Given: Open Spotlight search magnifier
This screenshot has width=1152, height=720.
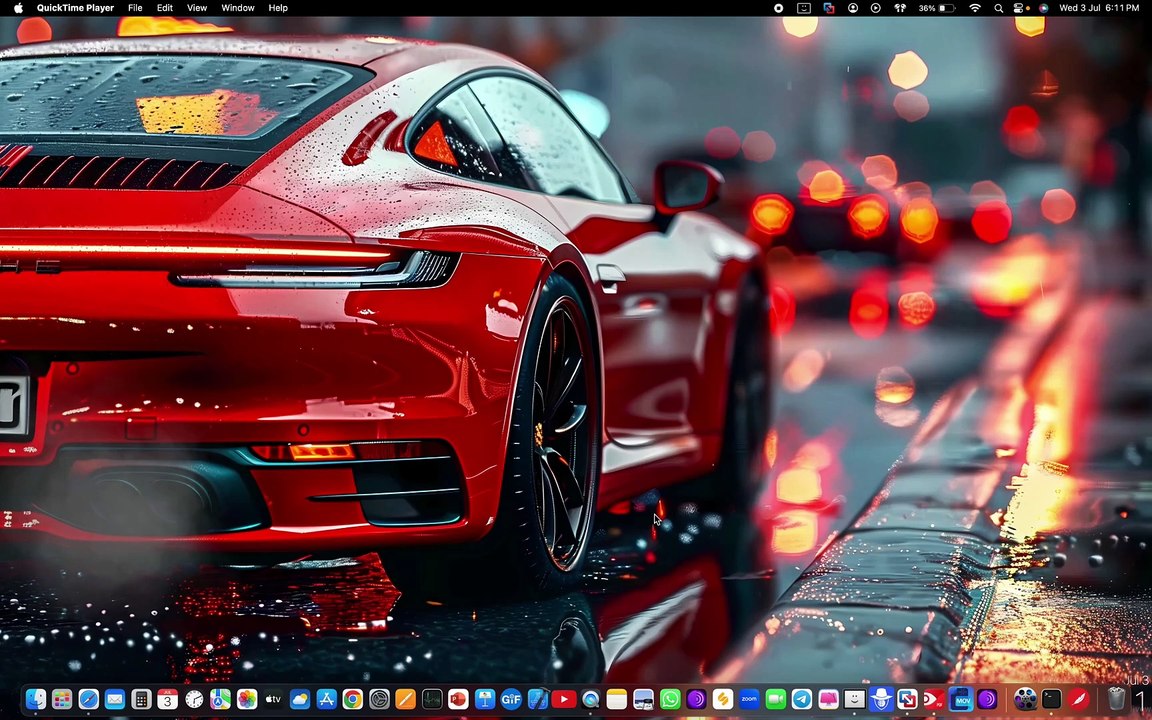Looking at the screenshot, I should pyautogui.click(x=998, y=8).
